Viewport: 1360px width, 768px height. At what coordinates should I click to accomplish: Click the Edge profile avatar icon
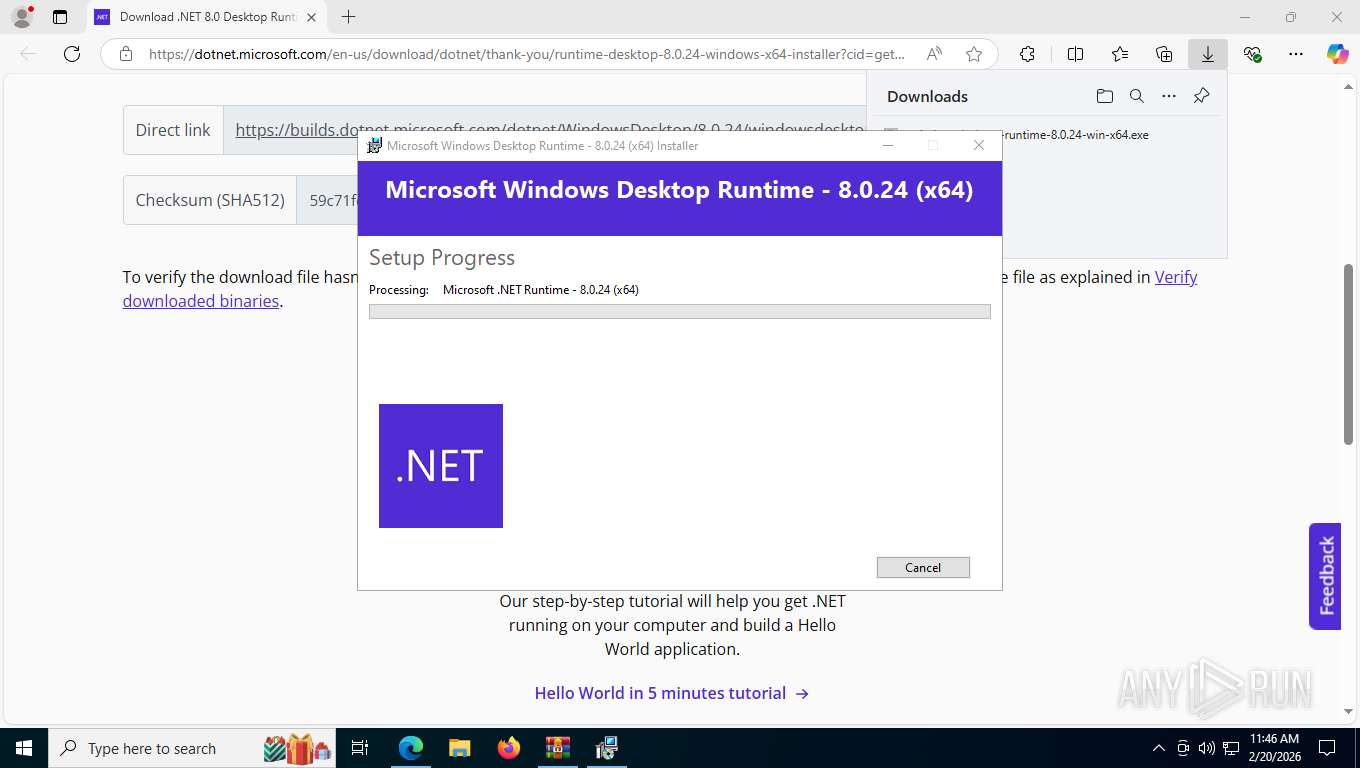pyautogui.click(x=21, y=17)
